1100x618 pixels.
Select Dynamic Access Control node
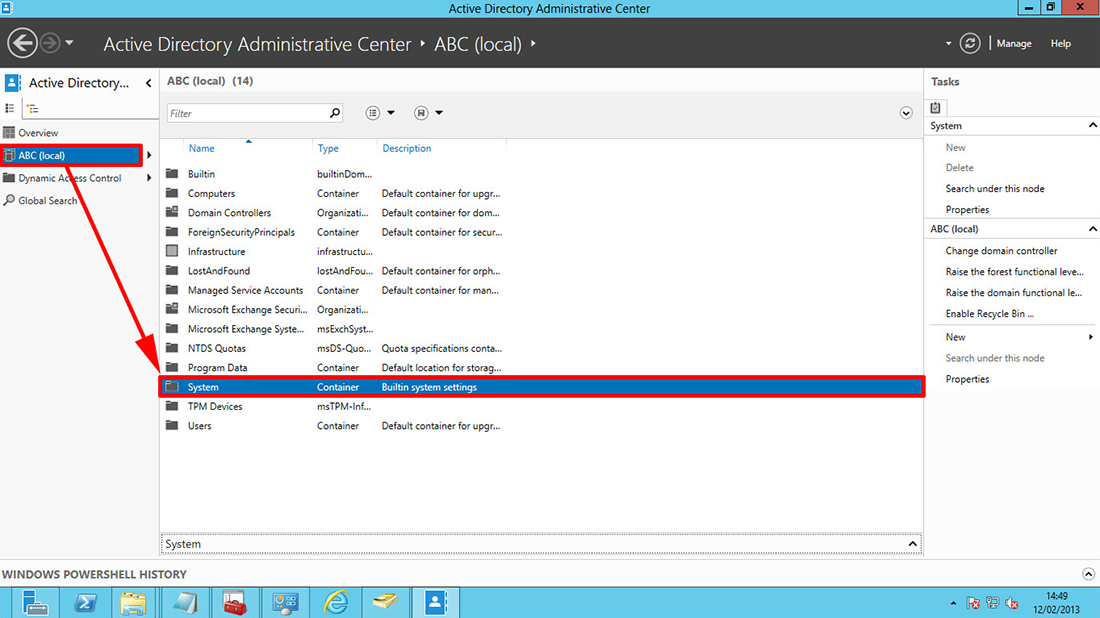pyautogui.click(x=69, y=178)
